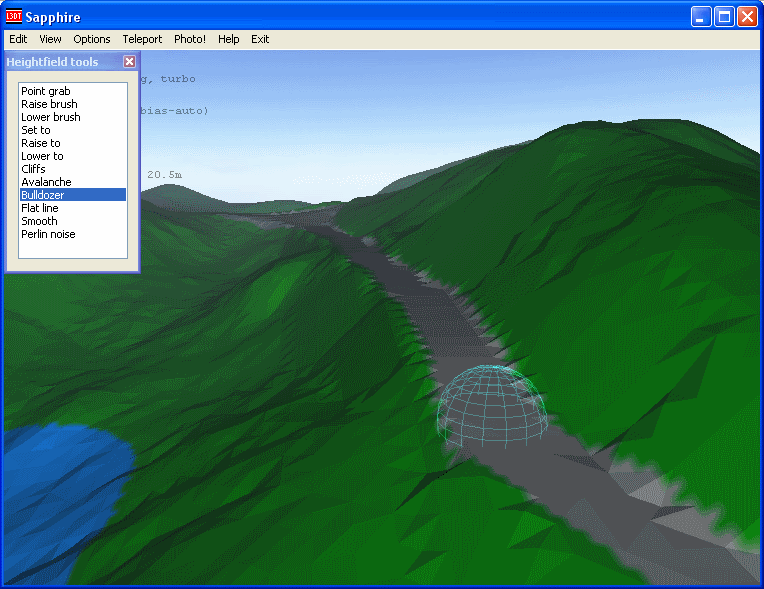764x589 pixels.
Task: Click the cyan wireframe dome brush
Action: click(492, 405)
